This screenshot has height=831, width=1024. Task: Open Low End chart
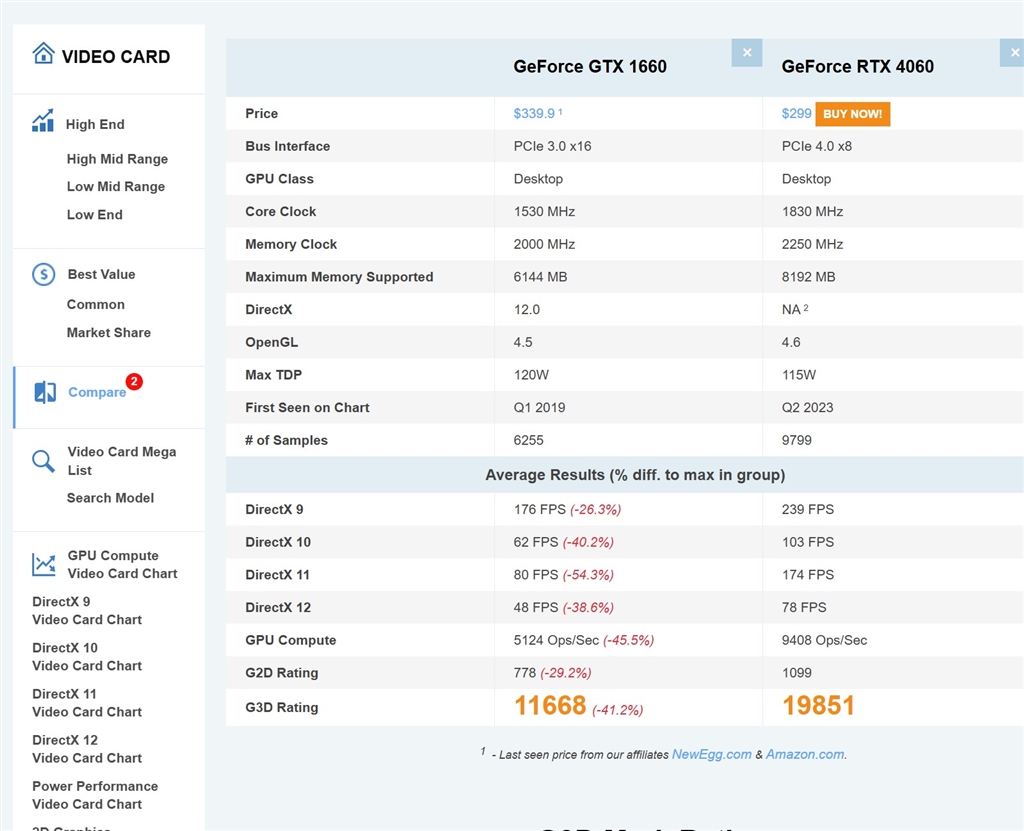point(94,214)
